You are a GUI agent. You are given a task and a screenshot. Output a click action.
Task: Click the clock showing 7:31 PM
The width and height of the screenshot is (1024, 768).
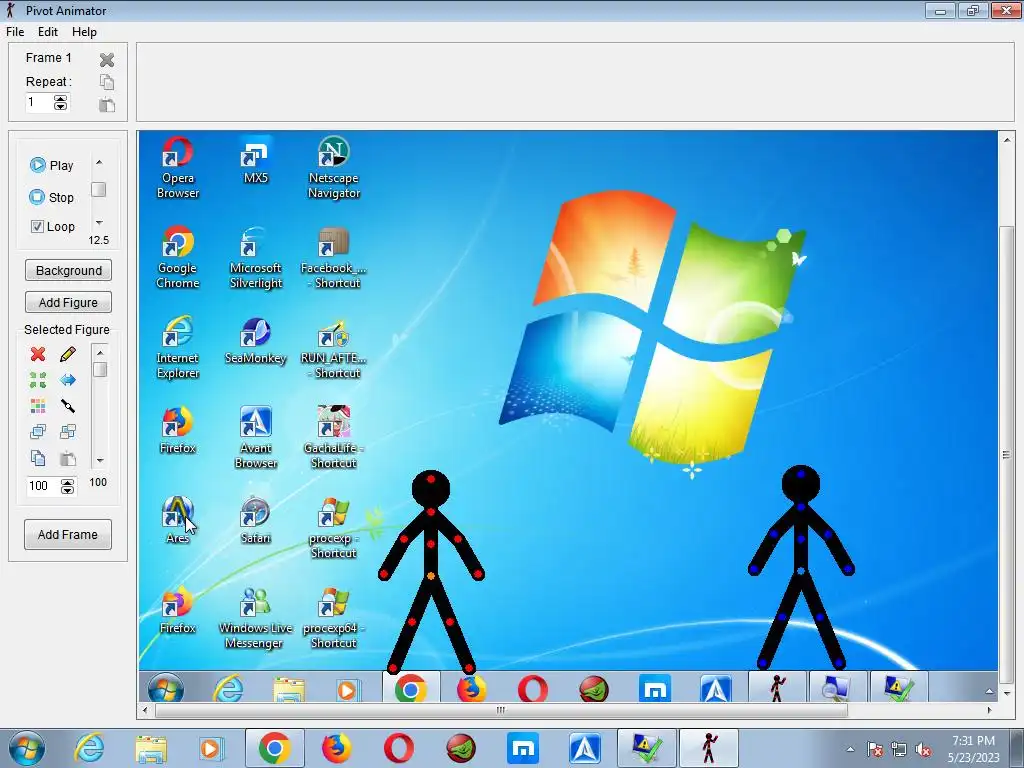pyautogui.click(x=974, y=741)
